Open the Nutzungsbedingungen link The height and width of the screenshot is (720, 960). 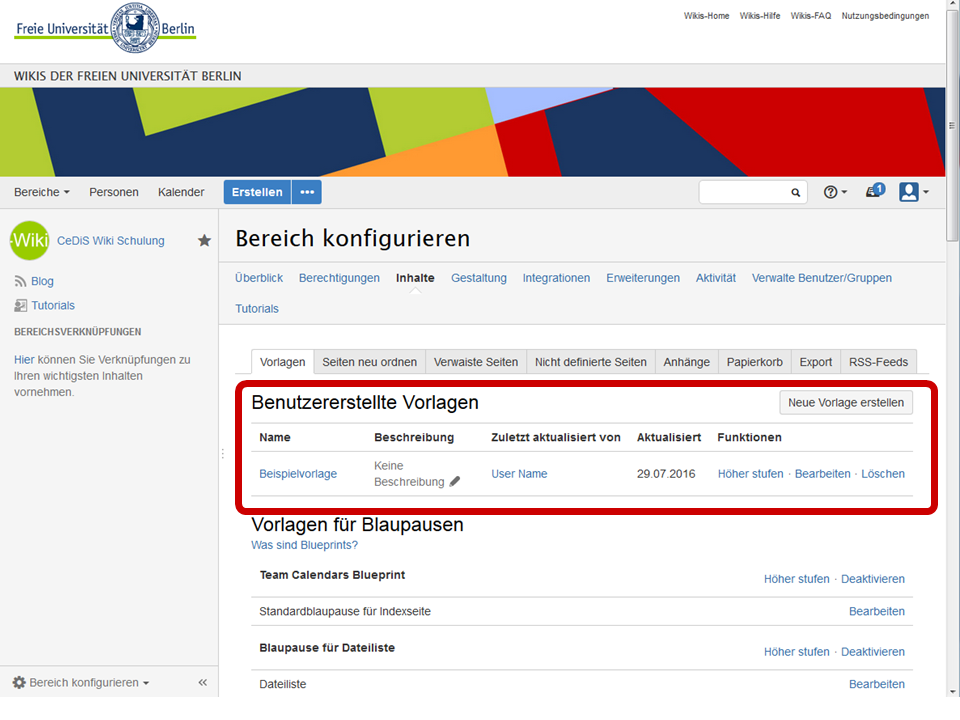click(x=885, y=16)
